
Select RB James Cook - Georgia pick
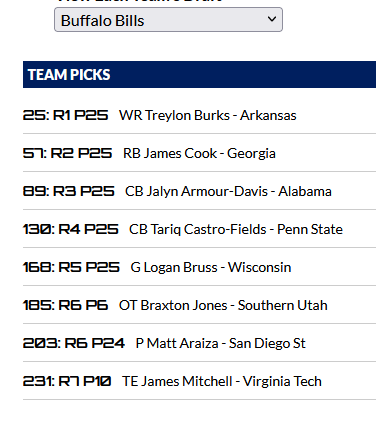199,153
